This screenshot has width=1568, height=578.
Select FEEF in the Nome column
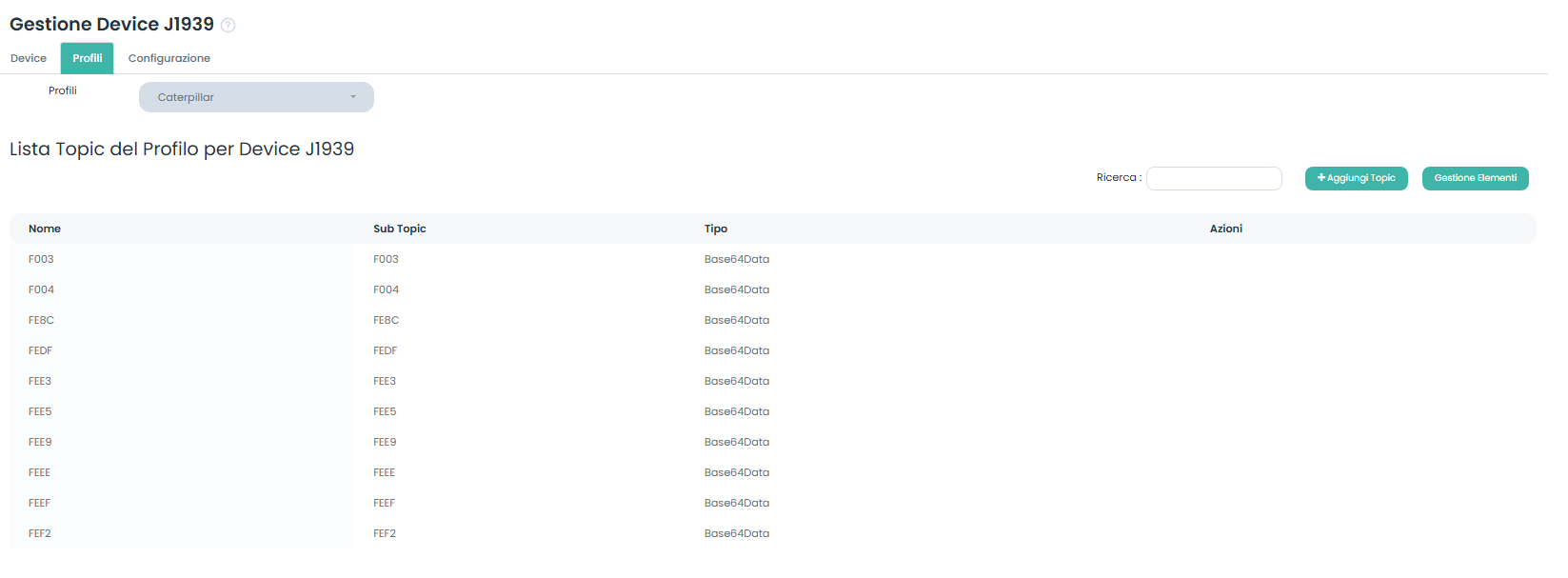tap(39, 503)
